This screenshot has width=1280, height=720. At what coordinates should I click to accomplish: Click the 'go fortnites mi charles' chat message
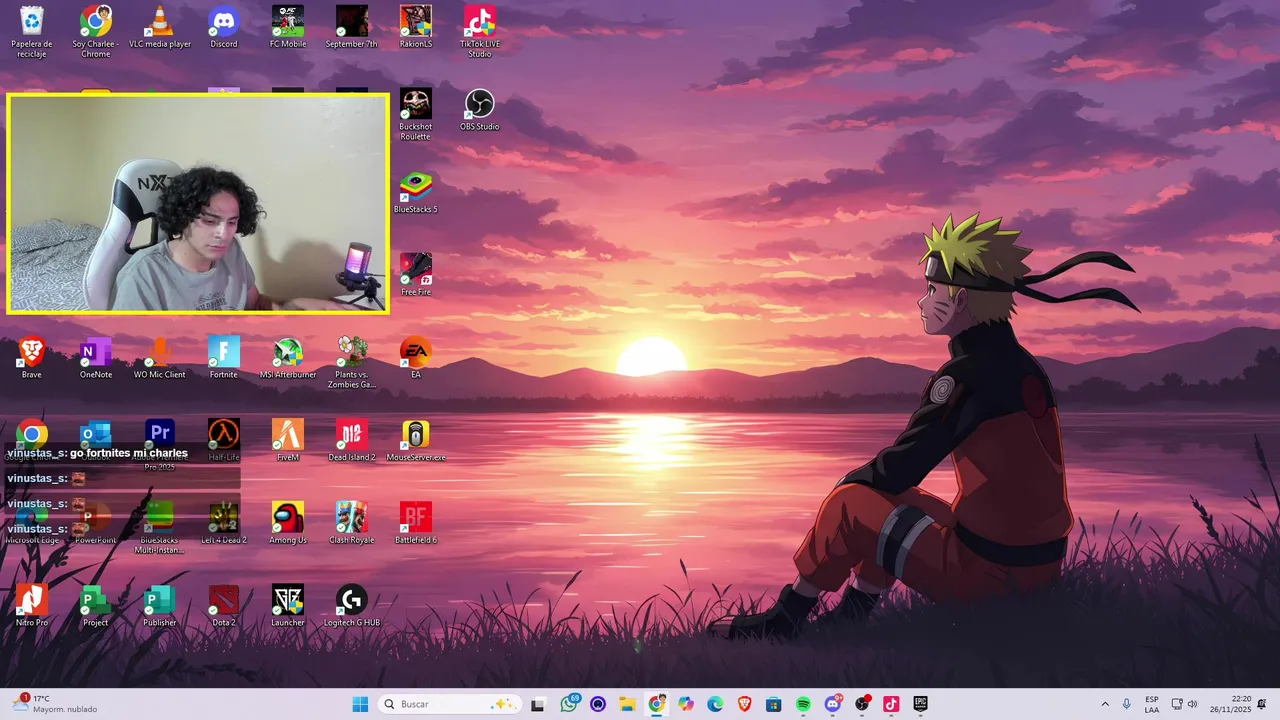click(129, 453)
